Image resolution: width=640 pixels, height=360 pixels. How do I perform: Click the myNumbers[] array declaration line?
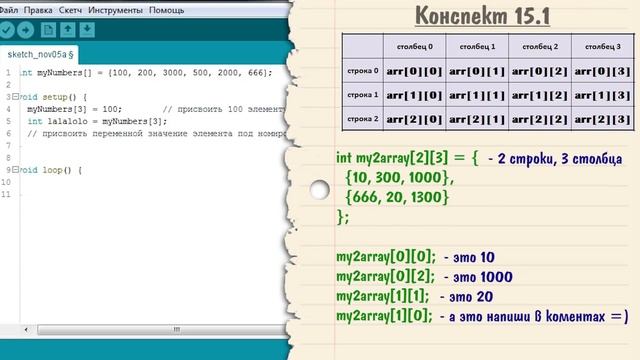pos(146,73)
